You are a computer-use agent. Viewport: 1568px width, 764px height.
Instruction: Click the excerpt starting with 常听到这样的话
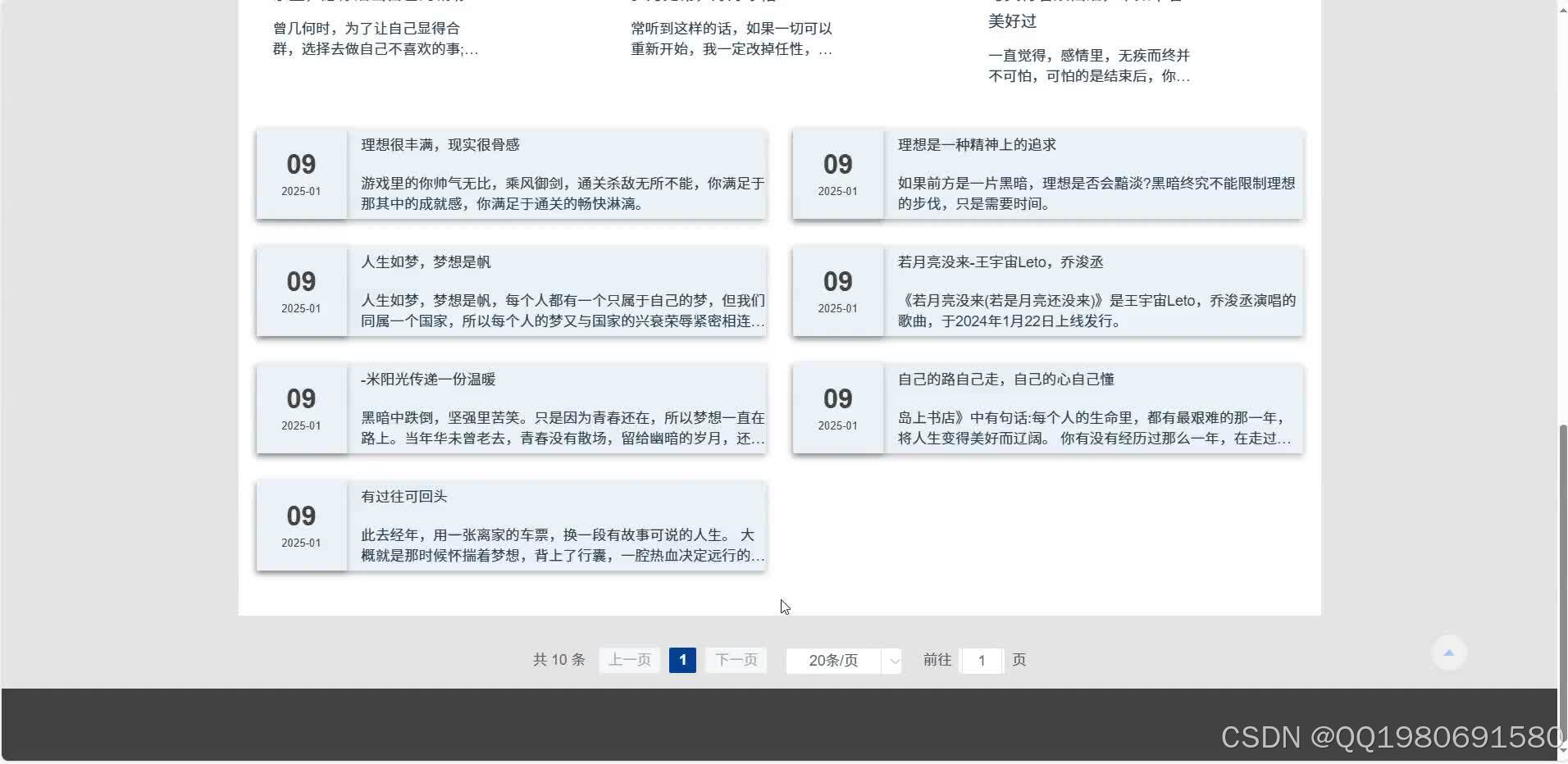click(x=730, y=38)
